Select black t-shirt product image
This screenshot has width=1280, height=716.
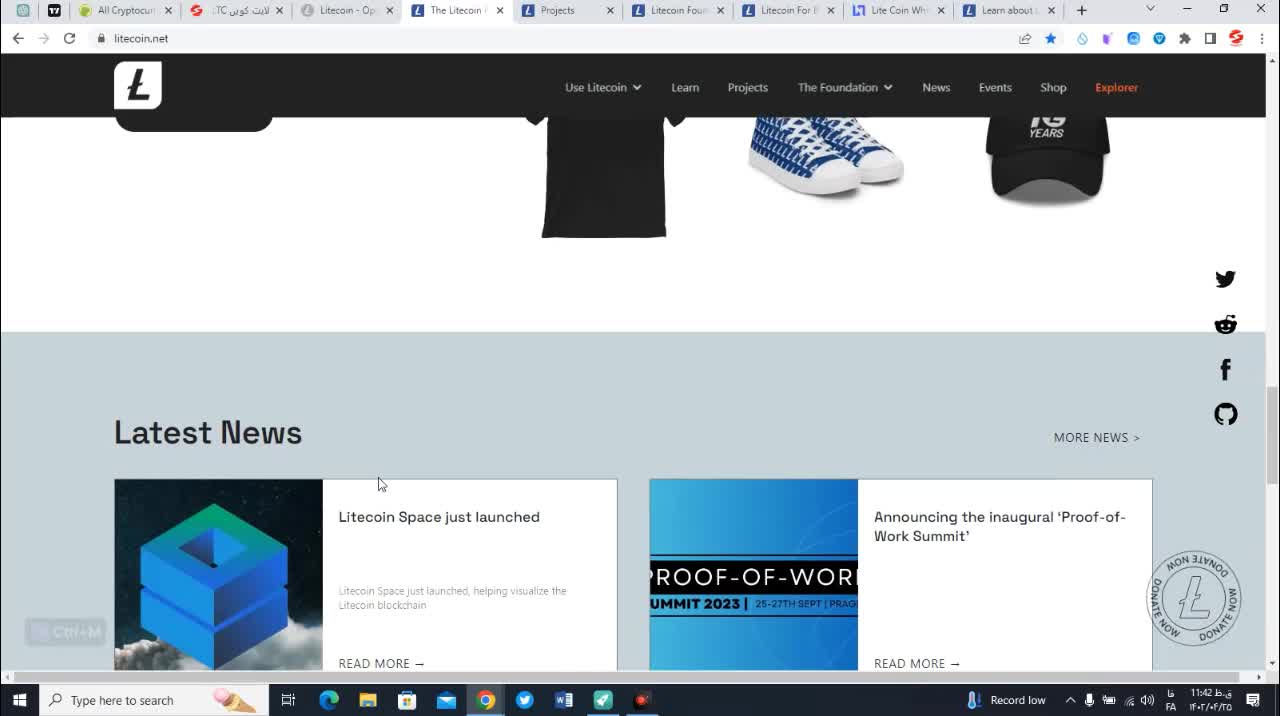pos(604,177)
